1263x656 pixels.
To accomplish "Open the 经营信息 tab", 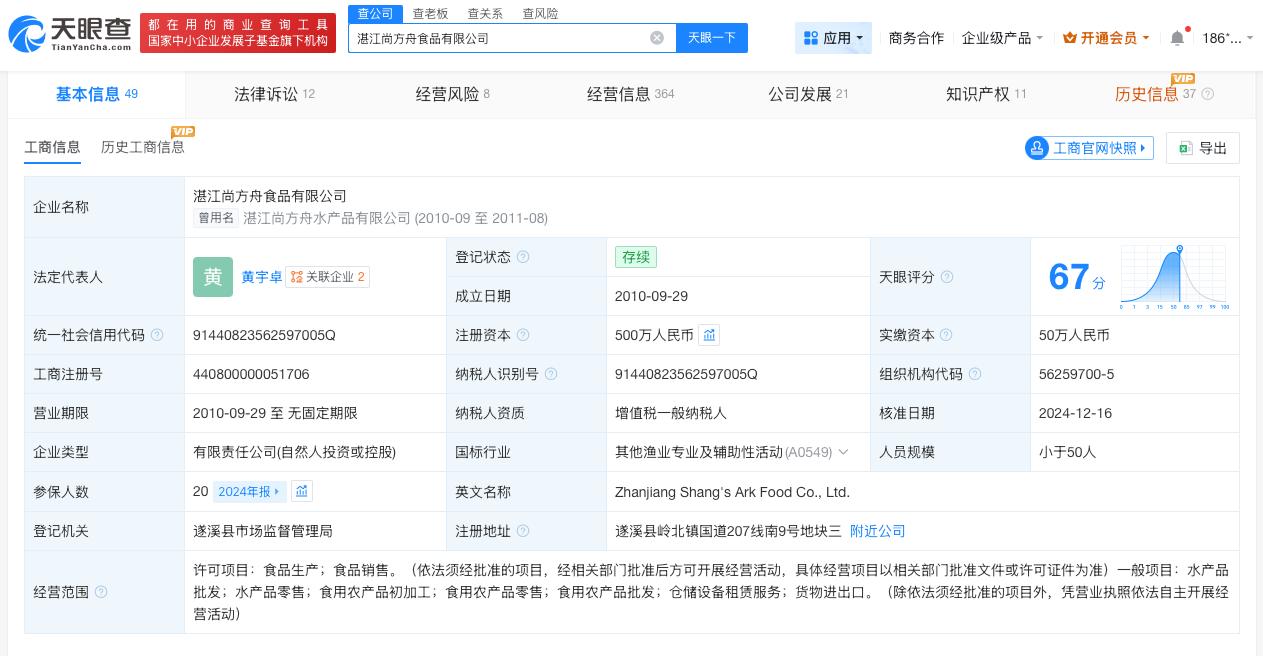I will pyautogui.click(x=630, y=94).
